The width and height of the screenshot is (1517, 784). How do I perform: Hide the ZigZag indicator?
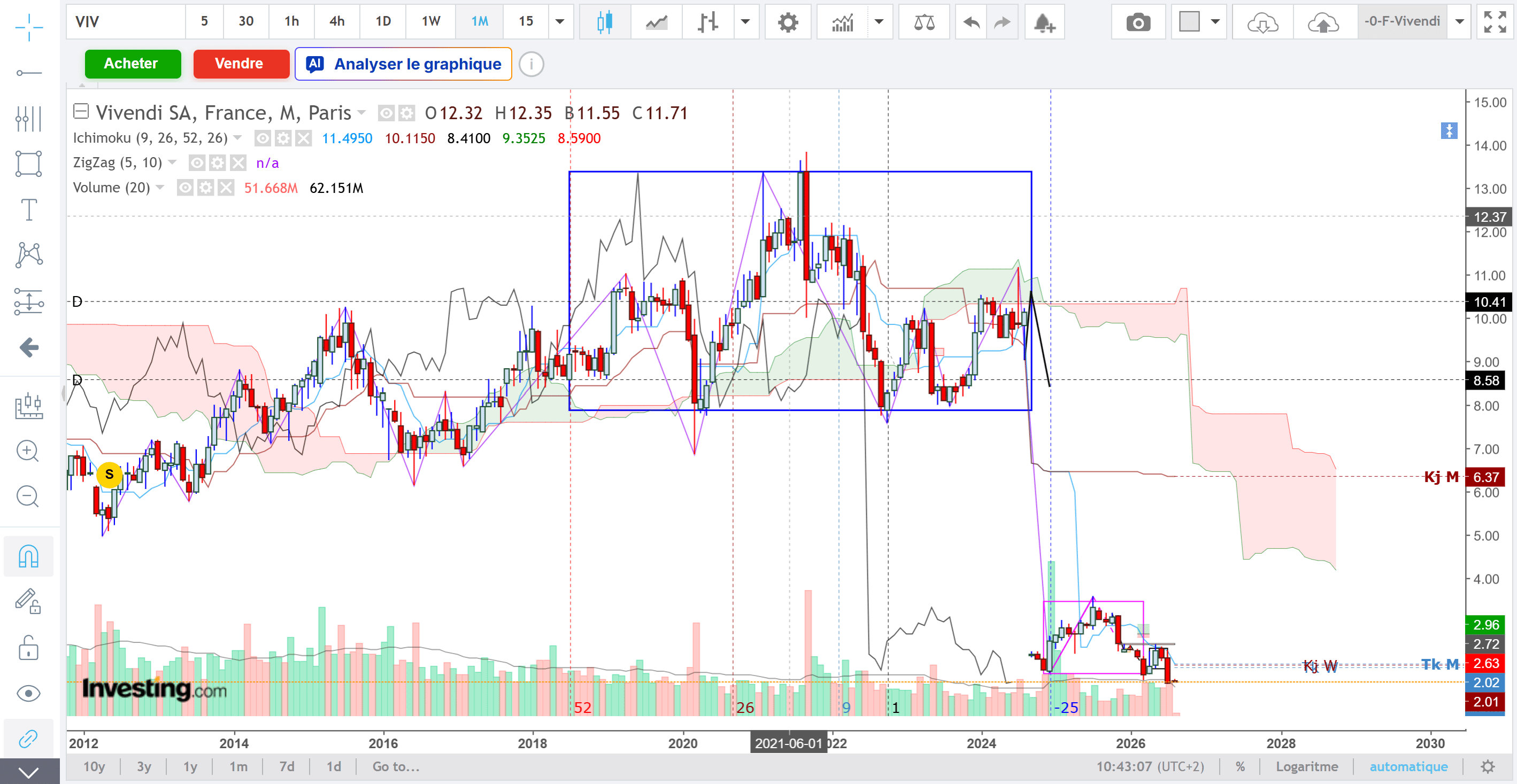(x=197, y=163)
